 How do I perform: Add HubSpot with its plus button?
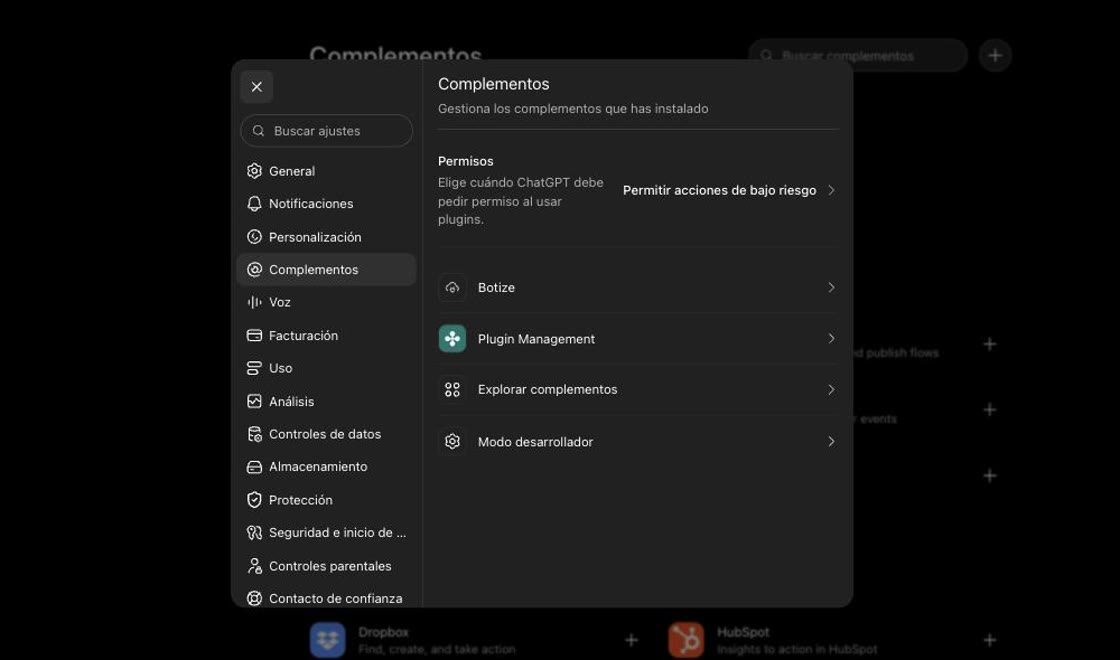990,640
